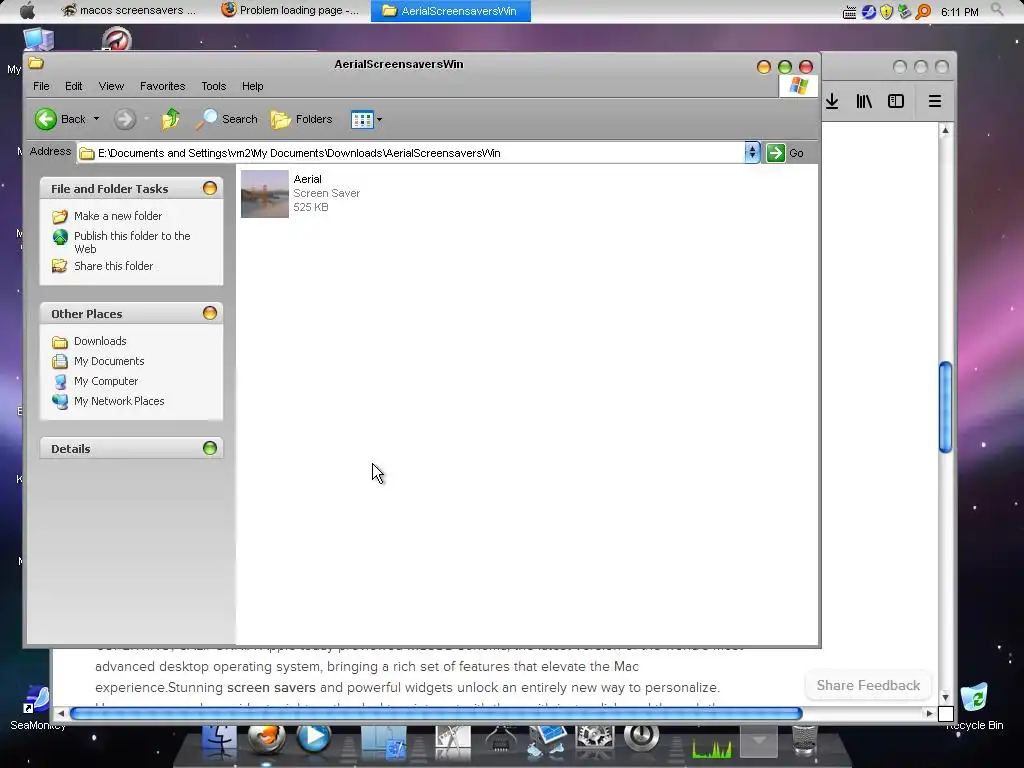
Task: Open the Help menu
Action: click(252, 86)
